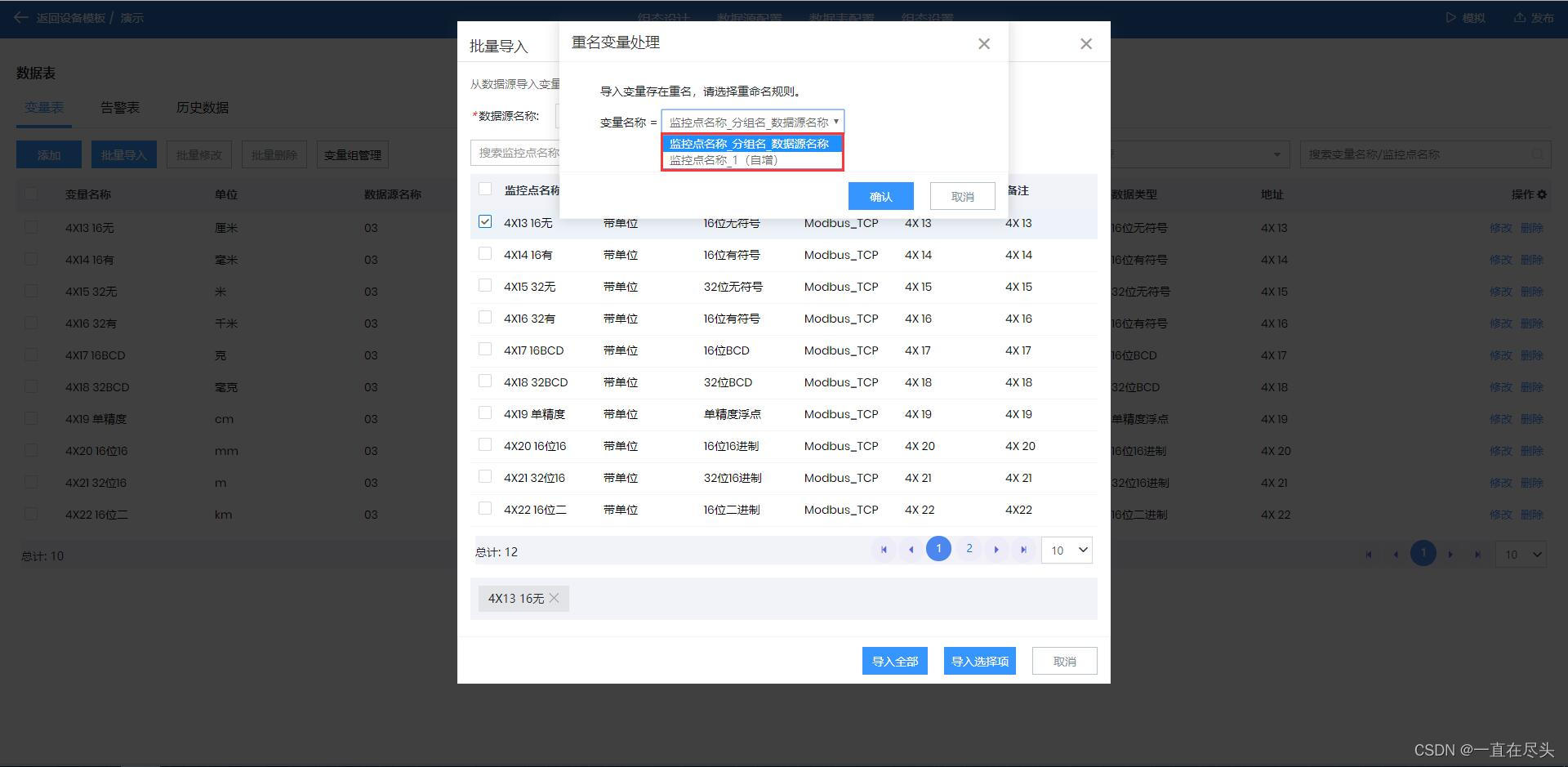The width and height of the screenshot is (1568, 767).
Task: Check the 4X15 32无 row in import dialog
Action: (x=485, y=285)
